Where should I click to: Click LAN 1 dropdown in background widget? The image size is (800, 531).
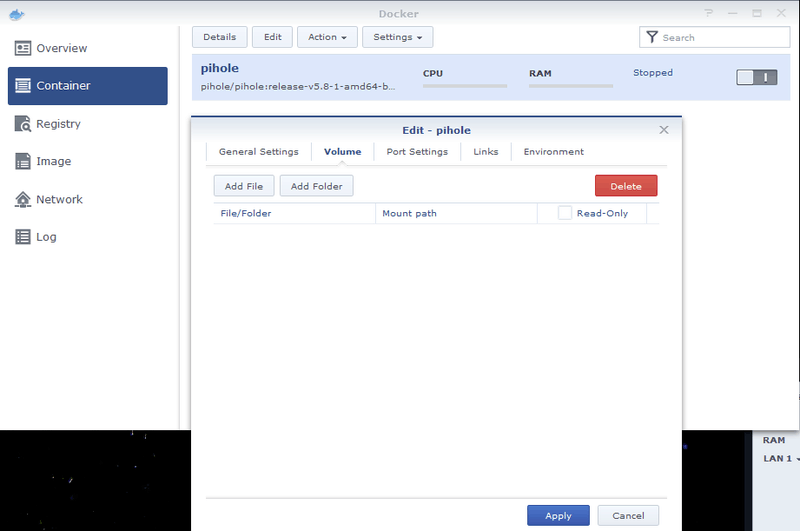coord(781,459)
